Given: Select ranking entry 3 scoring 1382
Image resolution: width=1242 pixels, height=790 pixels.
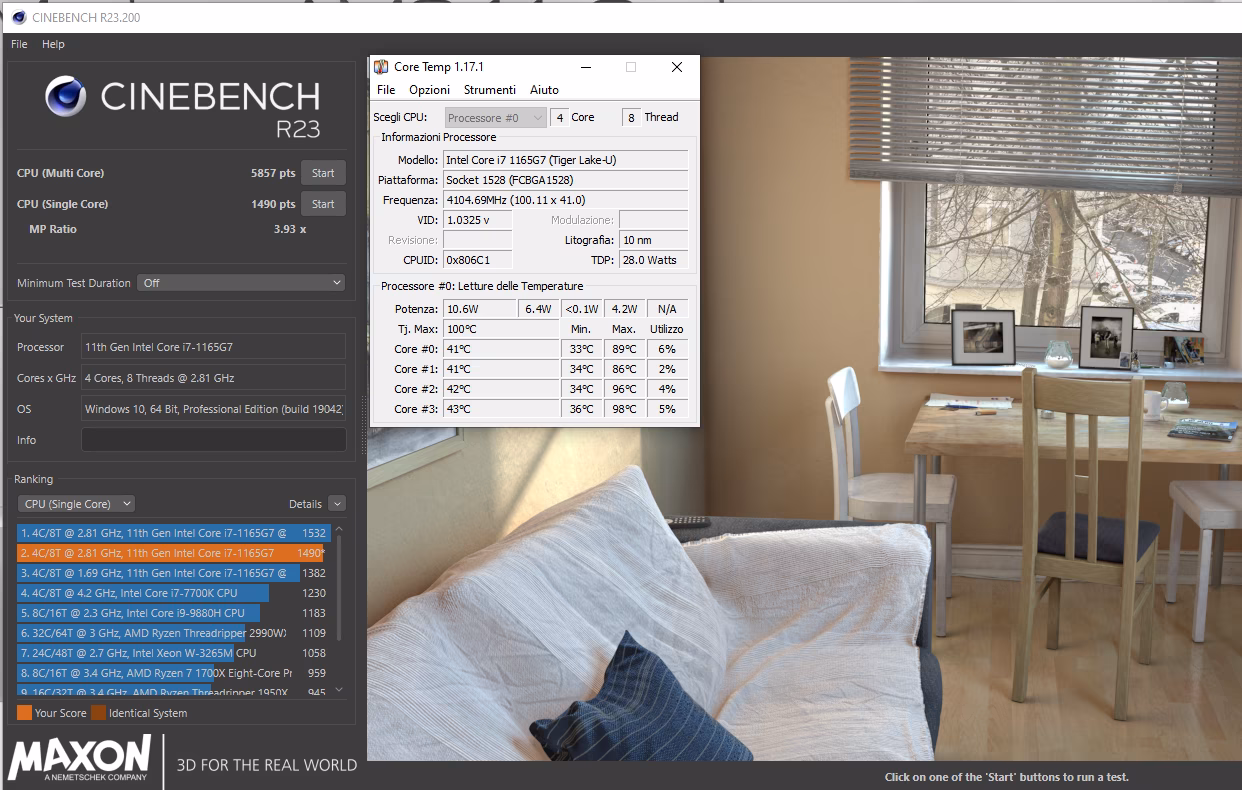Looking at the screenshot, I should tap(172, 573).
